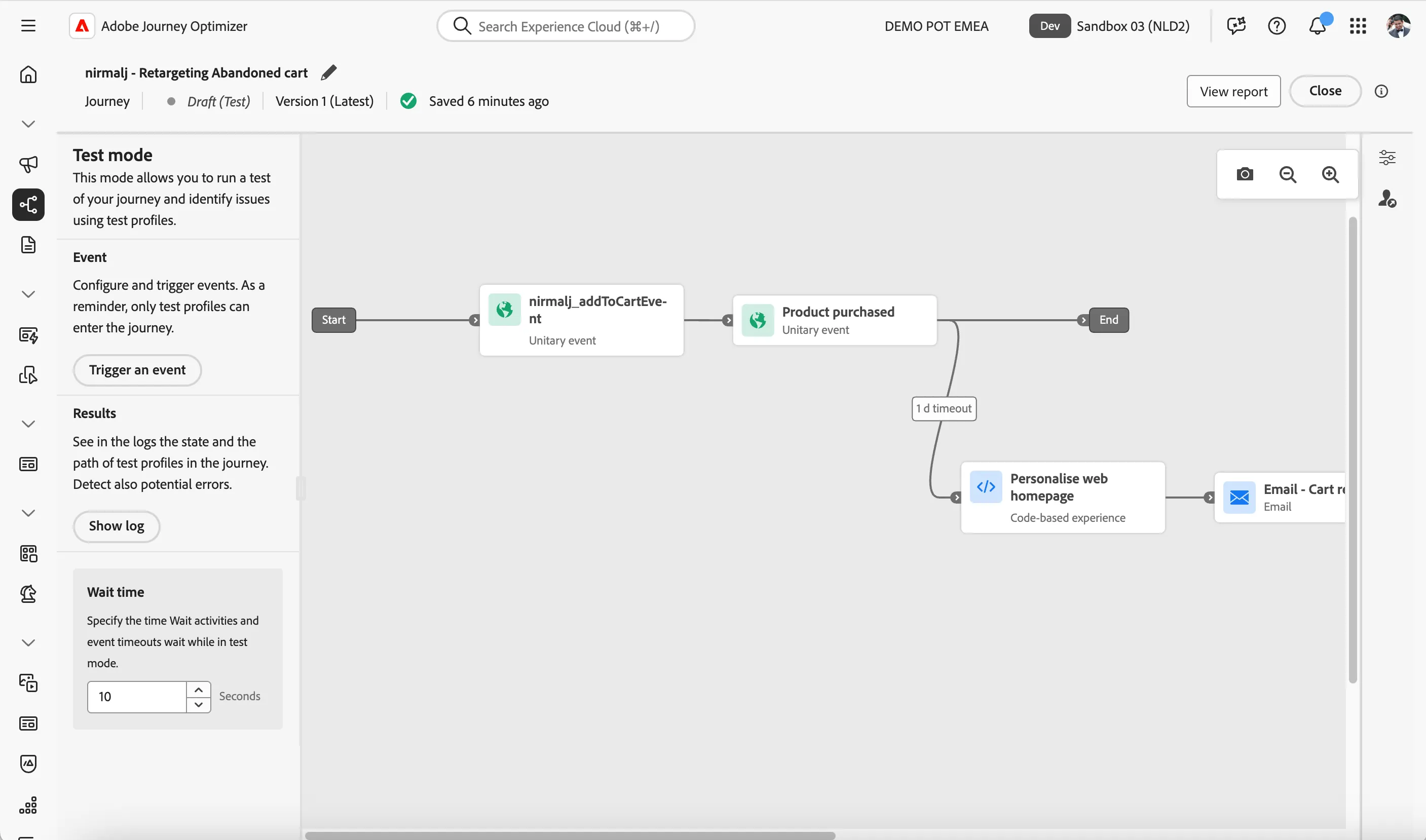The width and height of the screenshot is (1426, 840).
Task: Focus the Search Experience Cloud field
Action: [x=566, y=26]
